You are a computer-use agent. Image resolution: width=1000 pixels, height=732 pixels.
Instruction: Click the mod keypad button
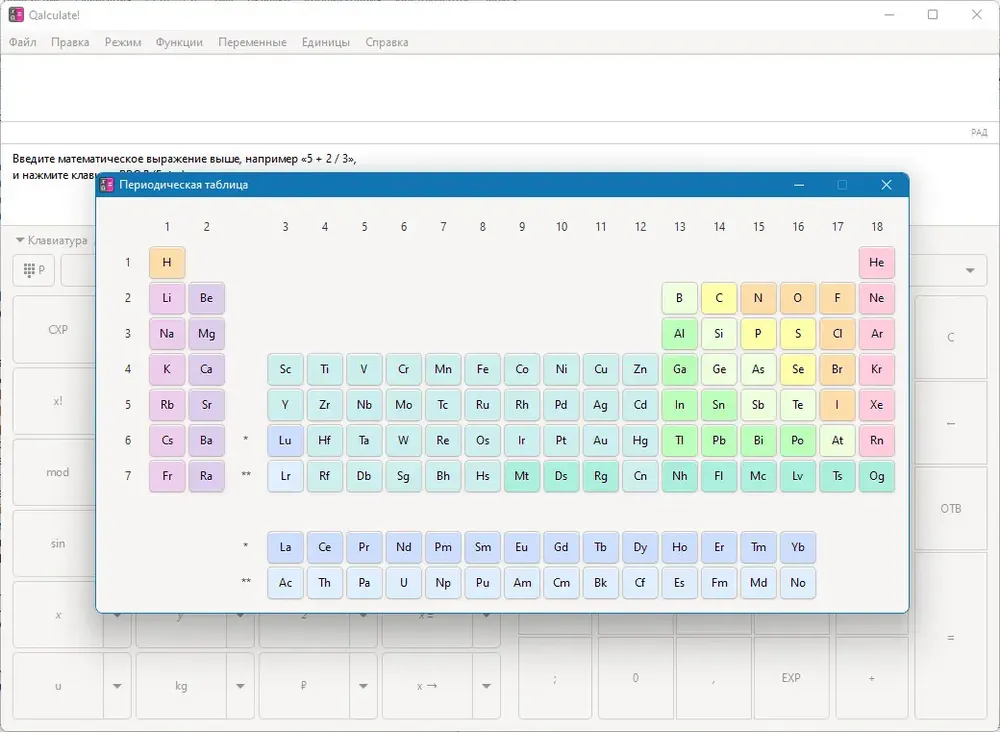57,472
